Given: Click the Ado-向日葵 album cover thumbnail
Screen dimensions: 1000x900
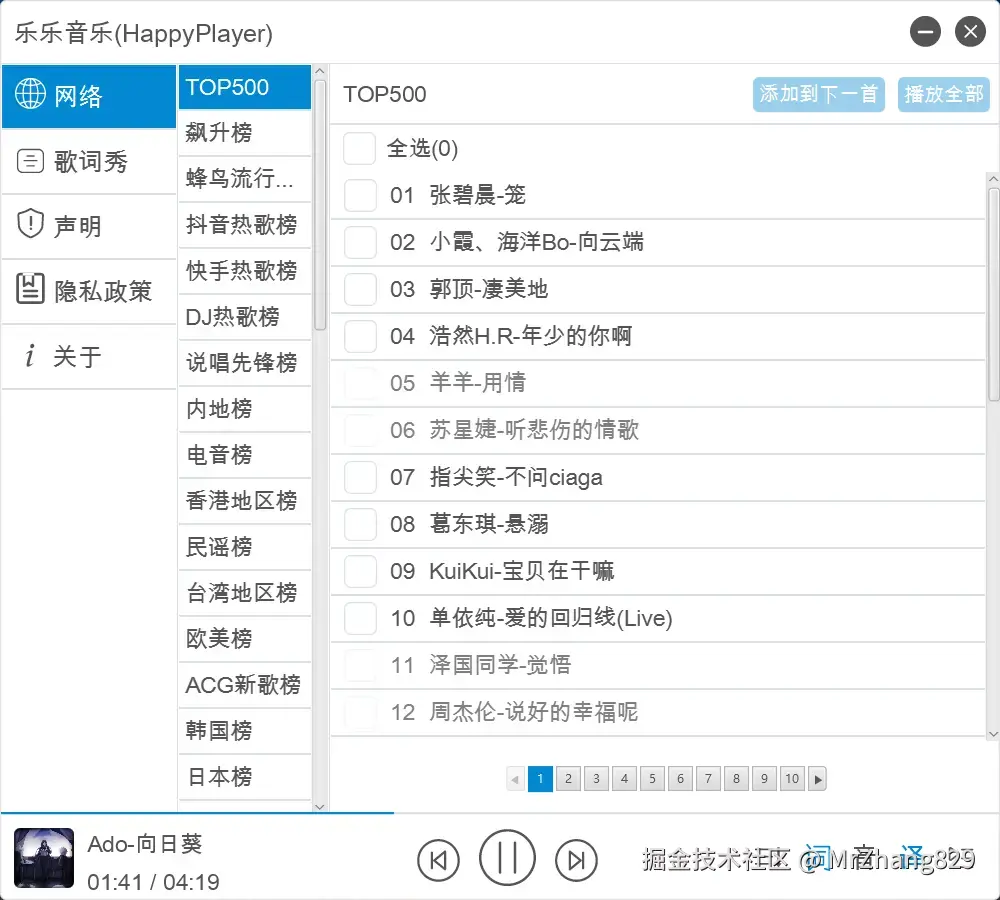Looking at the screenshot, I should pos(44,858).
